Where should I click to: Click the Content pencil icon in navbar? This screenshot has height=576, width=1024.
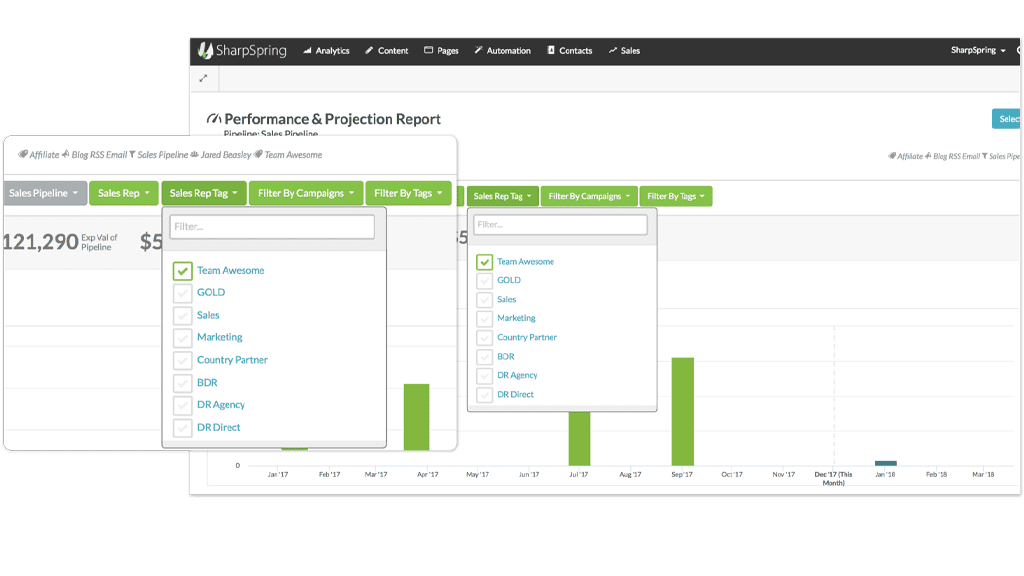pos(369,50)
